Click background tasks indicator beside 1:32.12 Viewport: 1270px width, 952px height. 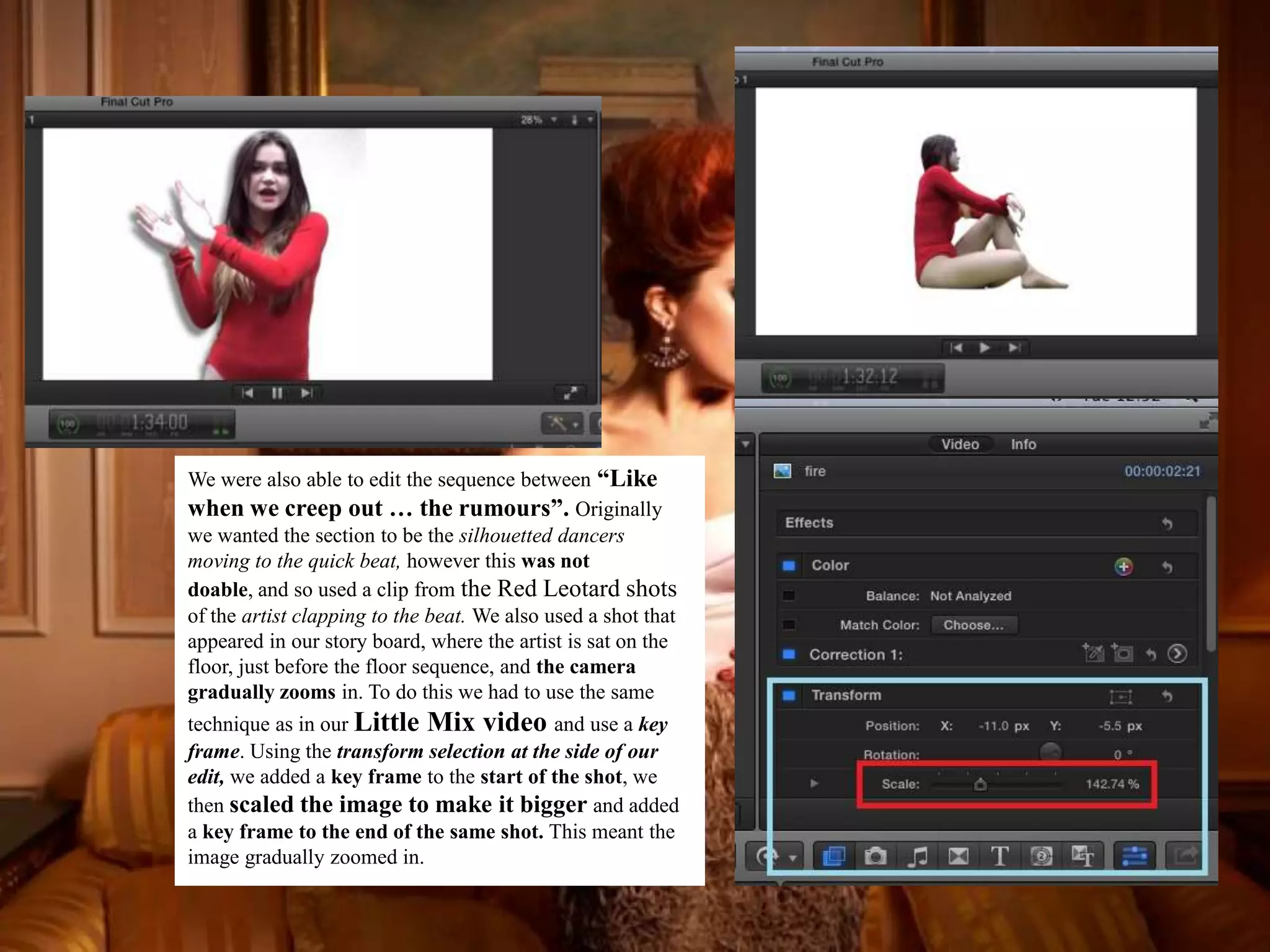tap(780, 377)
